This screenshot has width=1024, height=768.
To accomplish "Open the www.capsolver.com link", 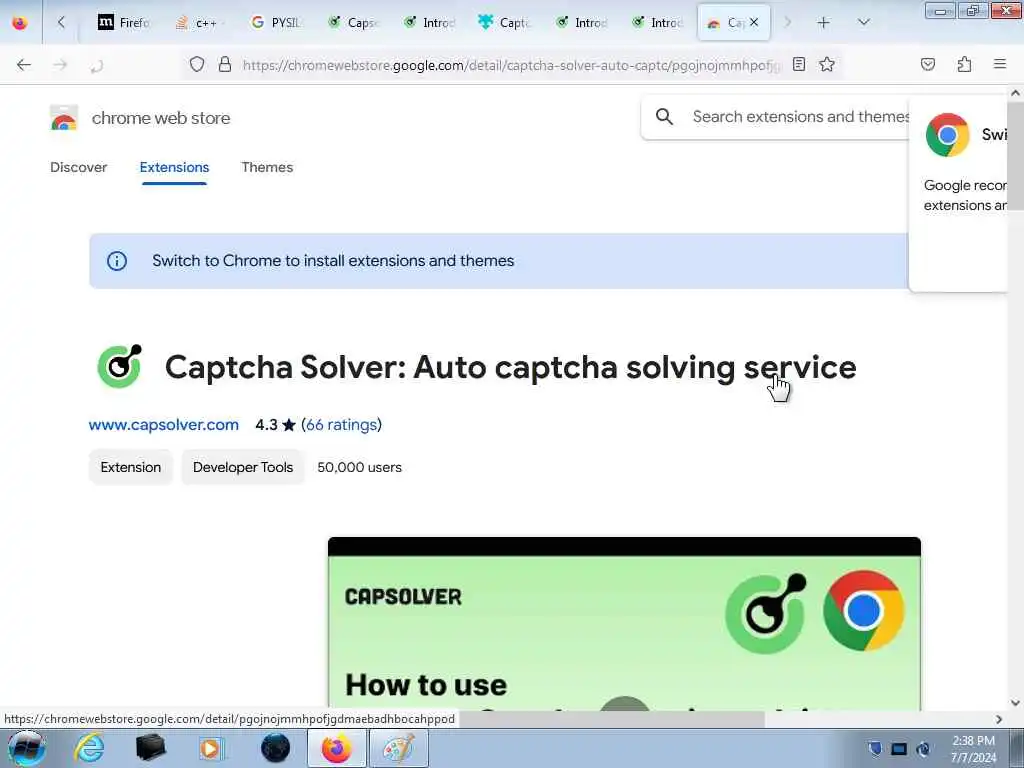I will [164, 424].
